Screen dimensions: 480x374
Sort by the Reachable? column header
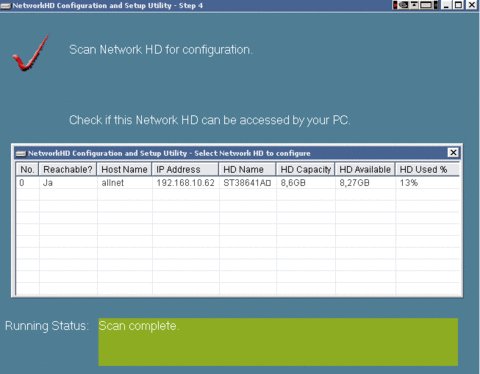point(68,169)
